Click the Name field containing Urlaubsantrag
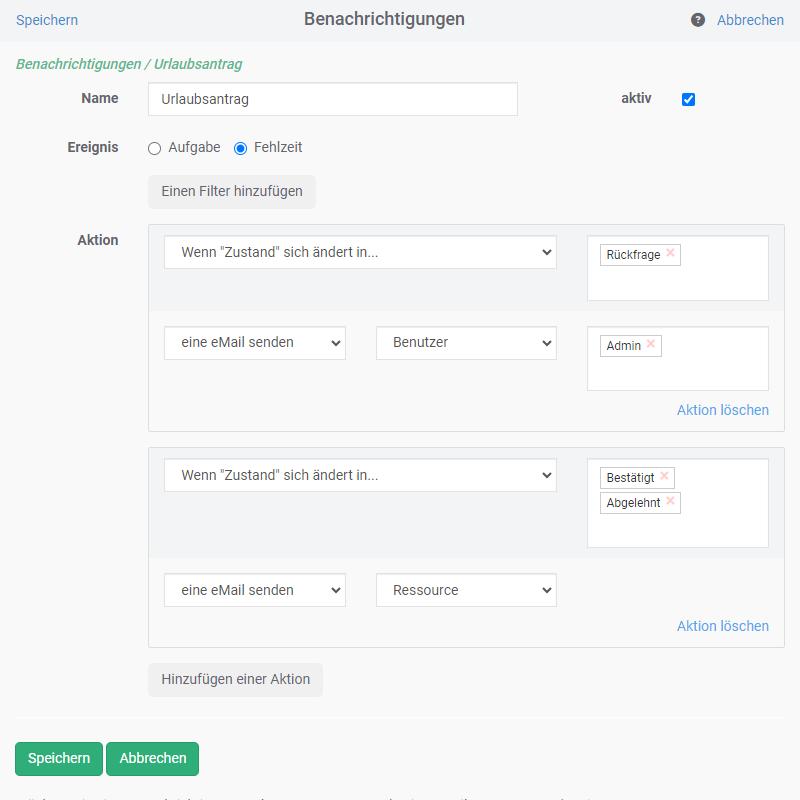 (x=333, y=99)
